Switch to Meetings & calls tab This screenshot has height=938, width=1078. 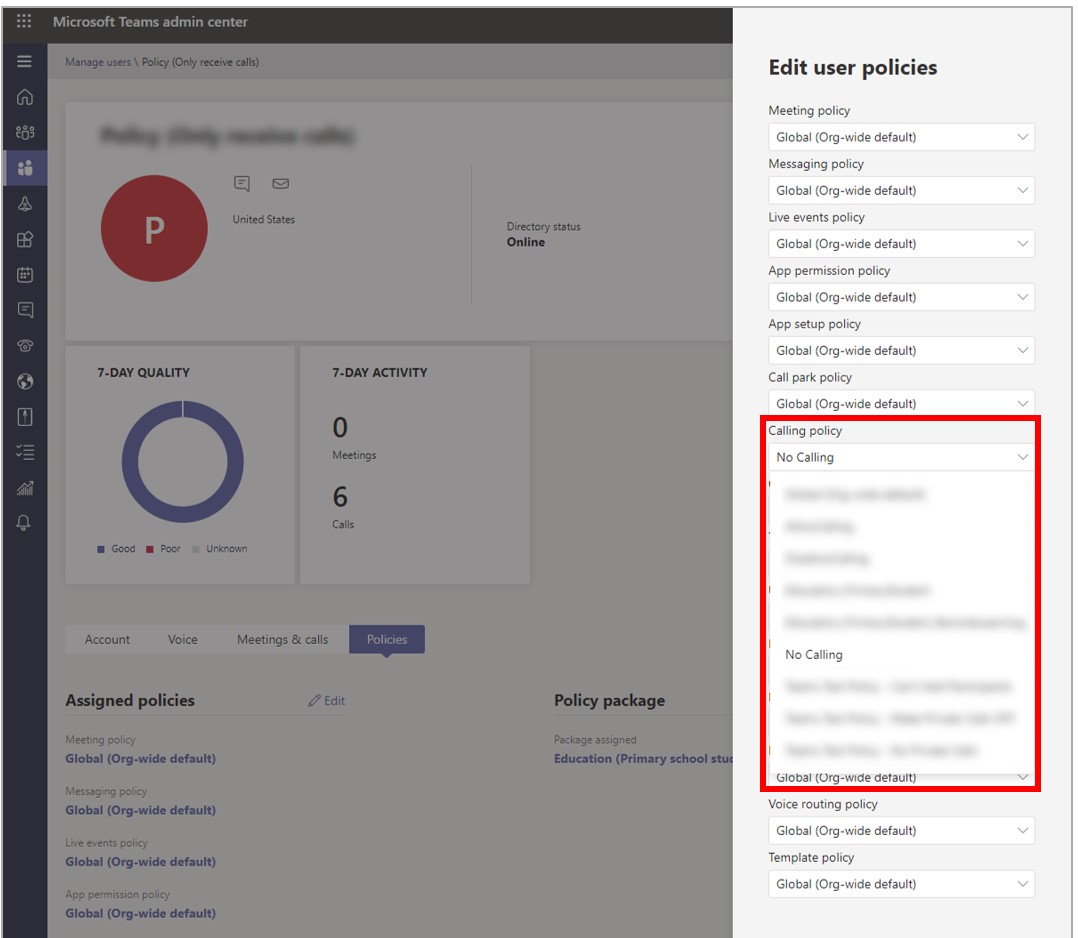[283, 640]
